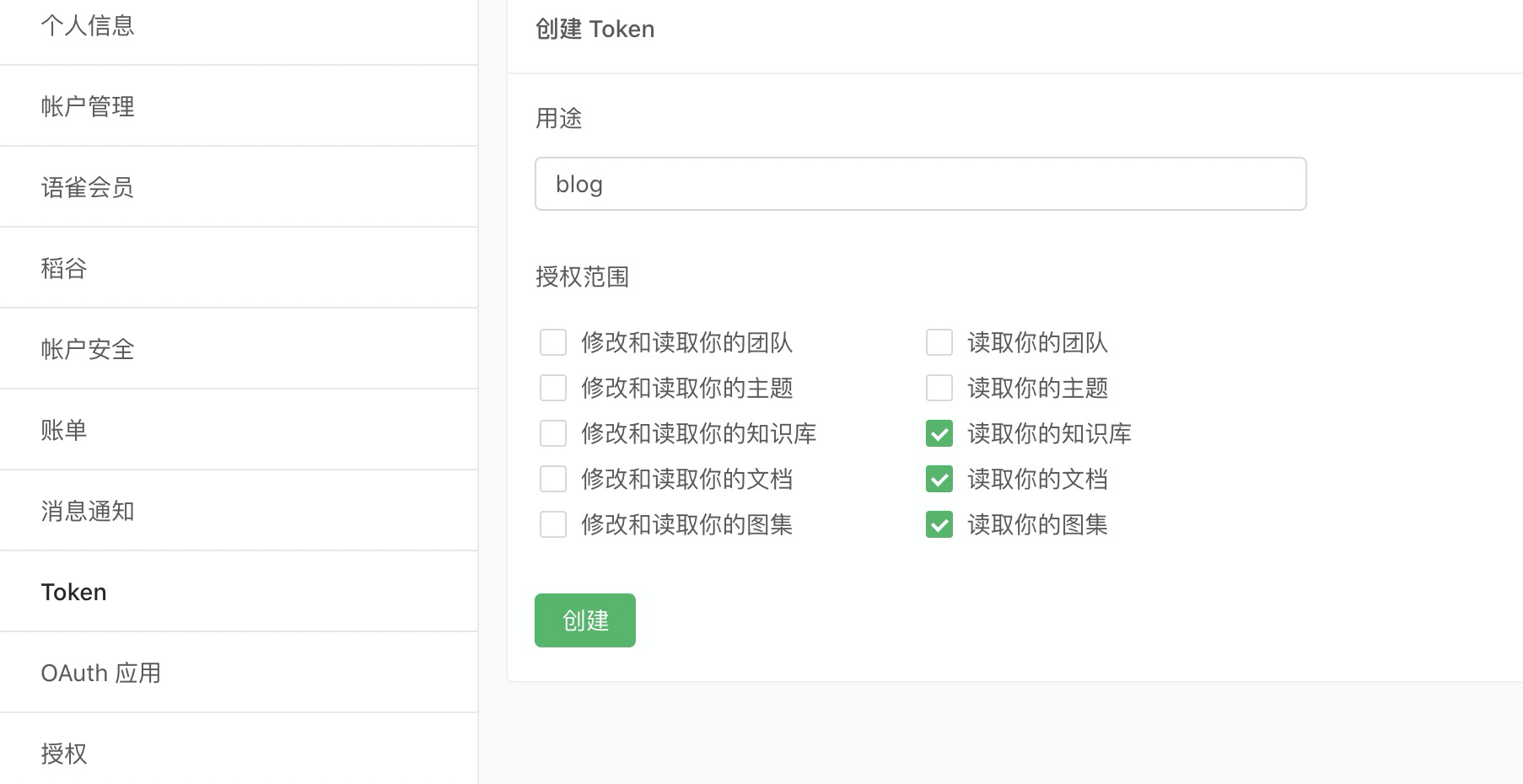Screen dimensions: 1523x784
Task: Uncheck 读取你的知识库 checkbox
Action: coord(939,434)
